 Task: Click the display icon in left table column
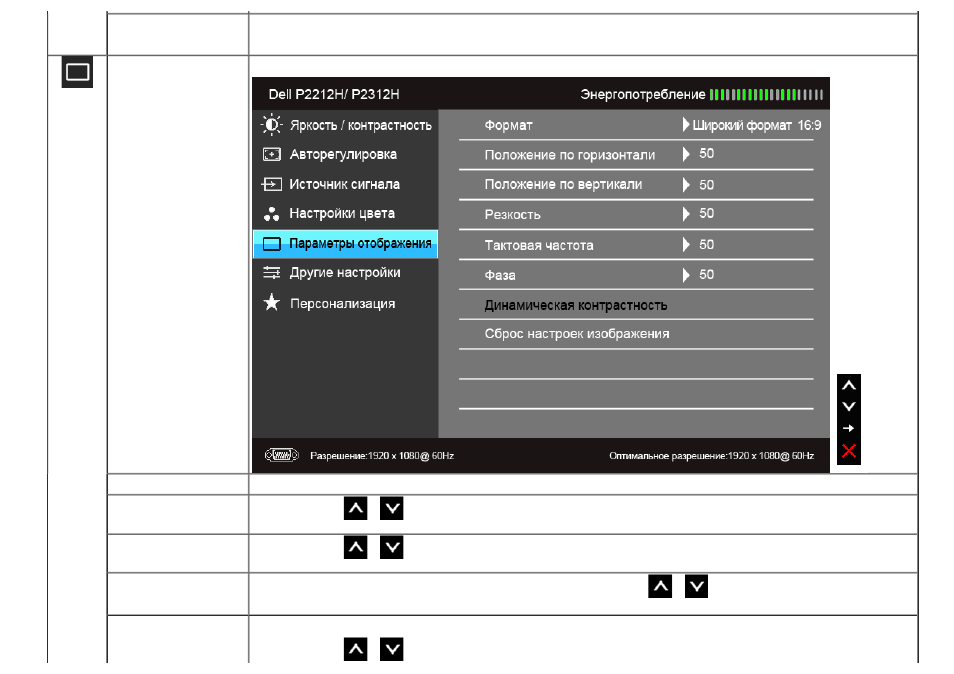(77, 72)
